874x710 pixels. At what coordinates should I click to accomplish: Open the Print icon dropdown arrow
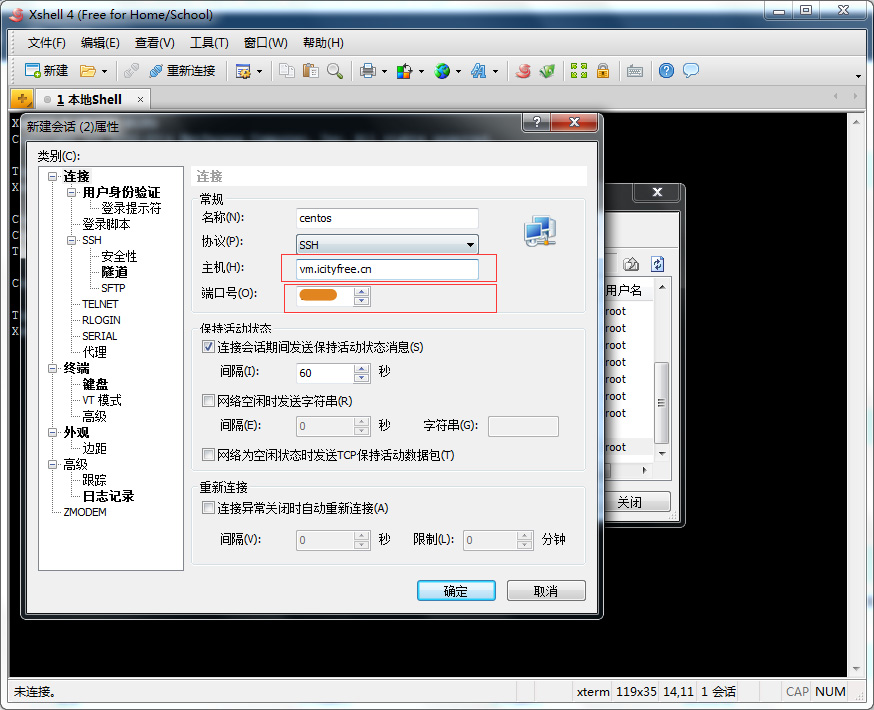(x=385, y=71)
